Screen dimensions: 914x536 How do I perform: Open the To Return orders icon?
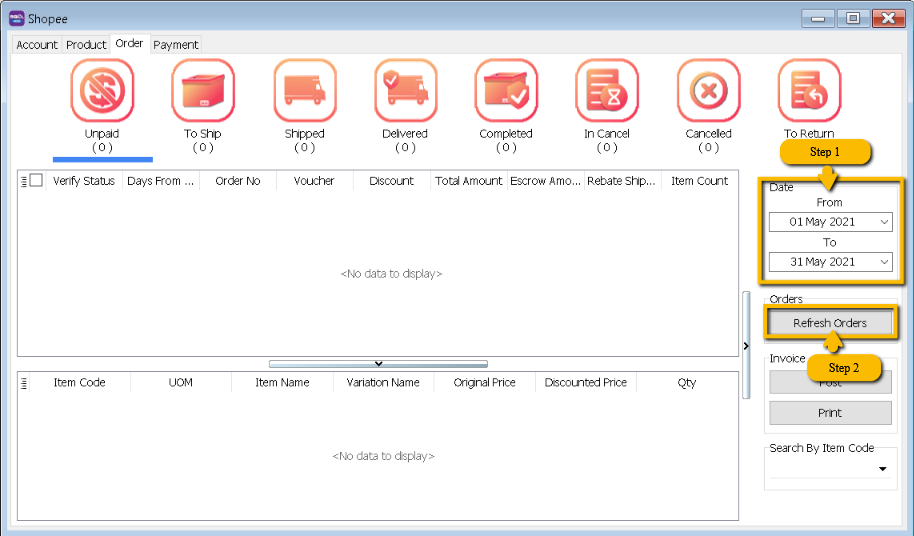809,91
